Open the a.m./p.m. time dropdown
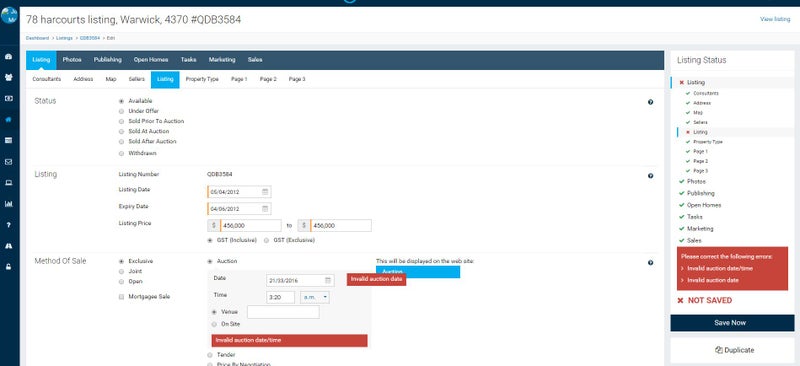Screen dimensions: 800x366 click(x=314, y=297)
